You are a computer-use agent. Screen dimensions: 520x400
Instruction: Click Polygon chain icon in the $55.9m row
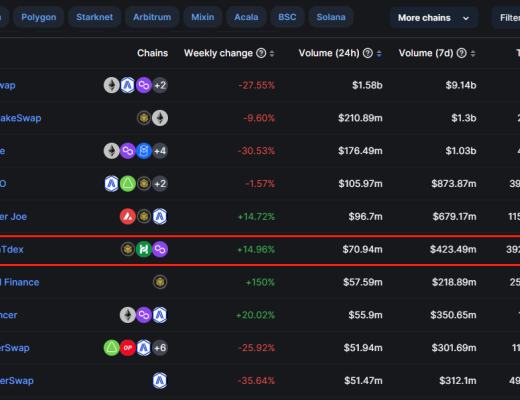pos(144,315)
